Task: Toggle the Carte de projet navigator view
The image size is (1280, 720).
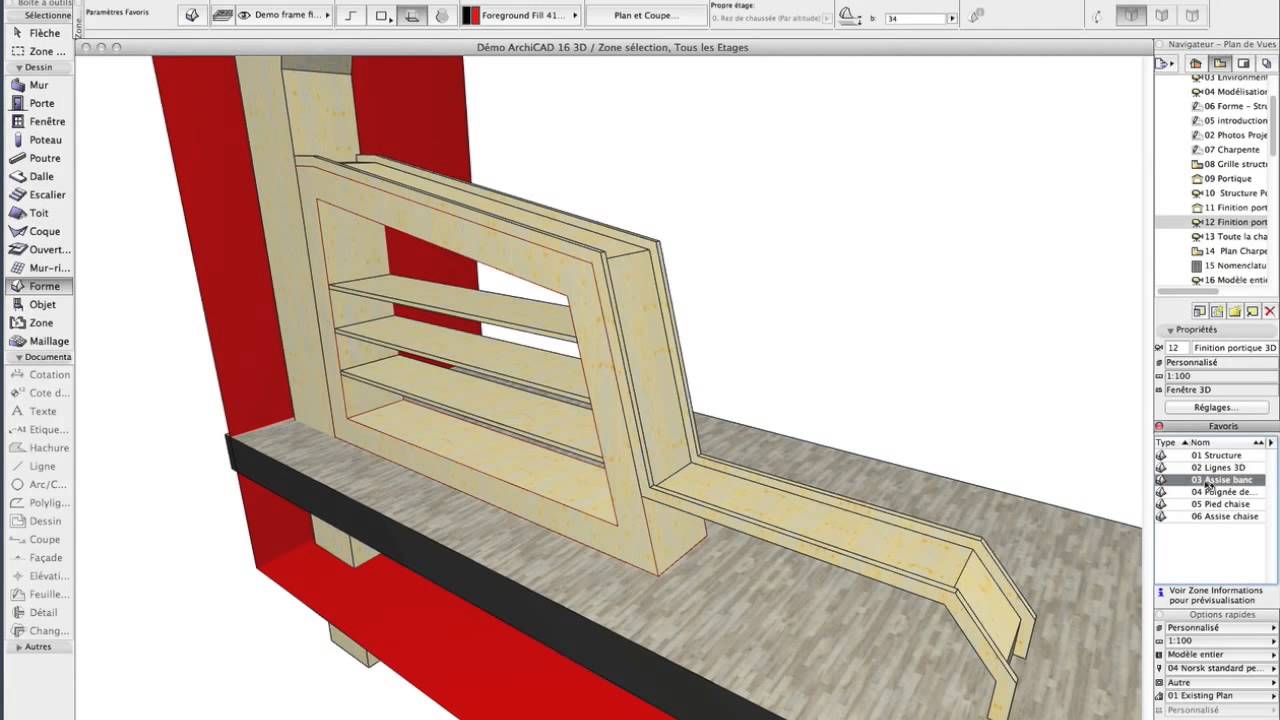Action: [x=1196, y=63]
